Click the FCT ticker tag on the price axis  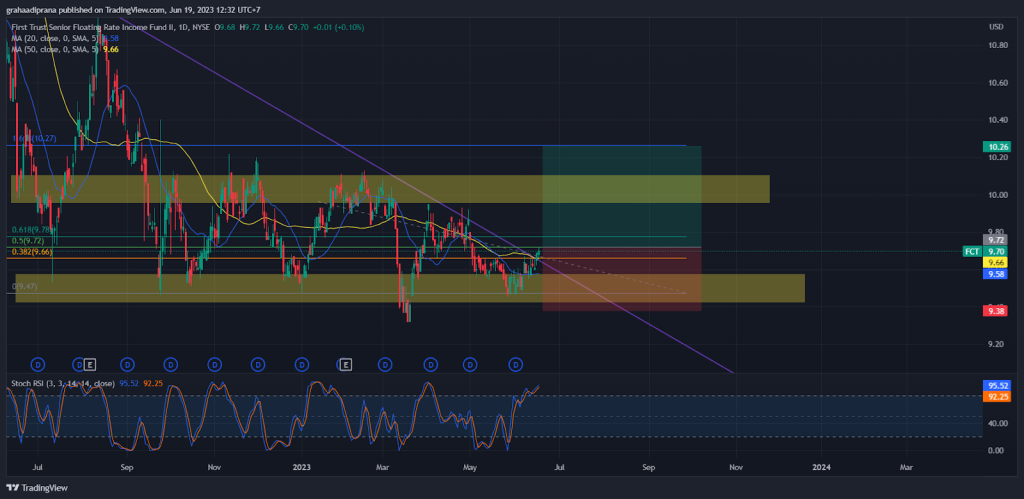point(972,251)
